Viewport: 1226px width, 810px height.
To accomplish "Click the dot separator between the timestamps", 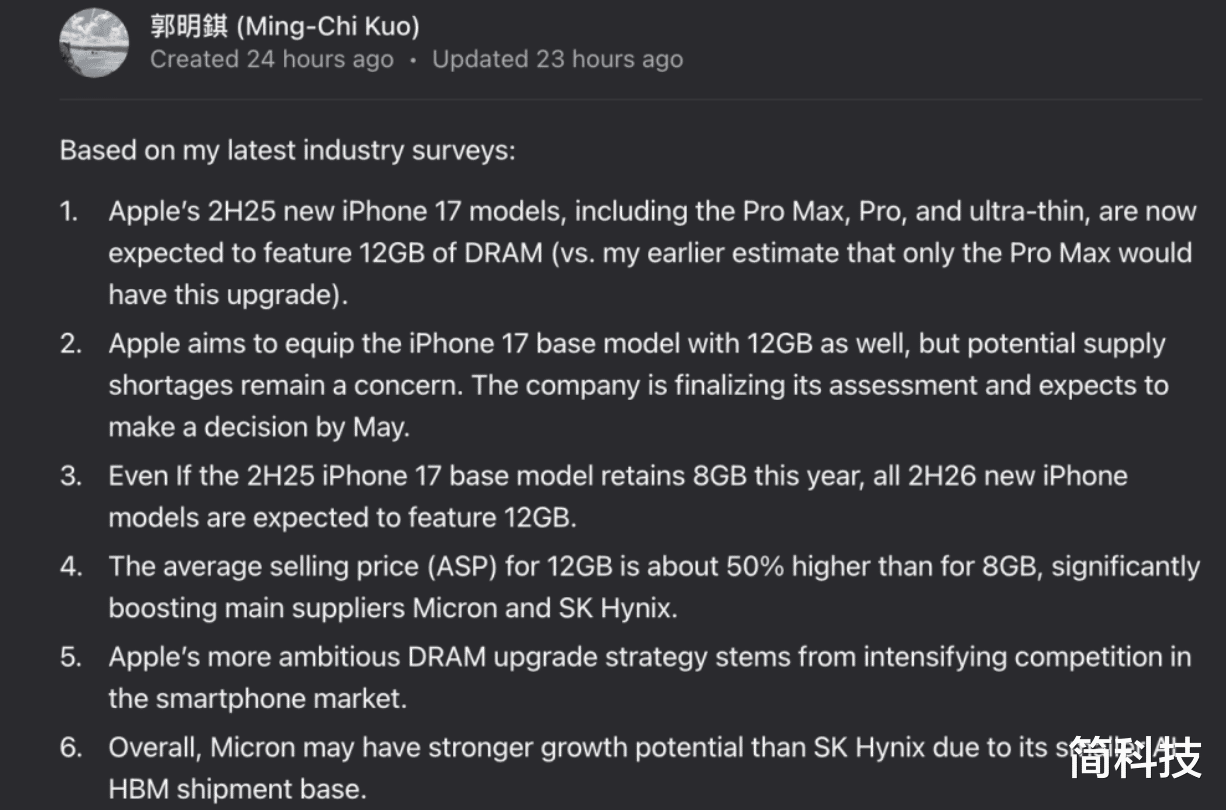I will pos(413,60).
